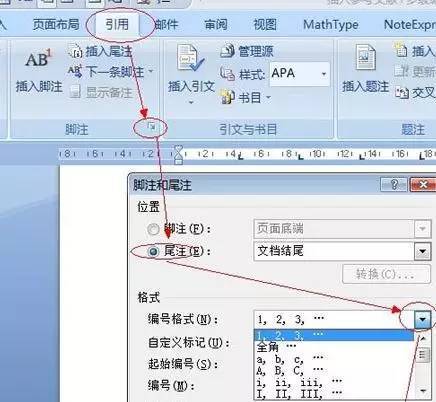Switch to View (视图) tab
The height and width of the screenshot is (402, 436).
pyautogui.click(x=265, y=24)
